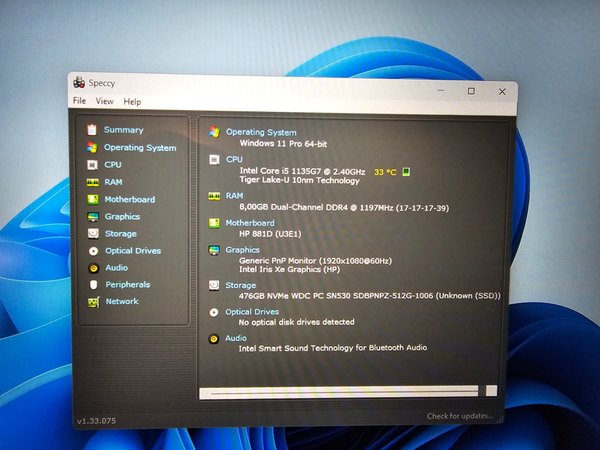Select Graphics label in the sidebar
600x450 pixels.
tap(122, 217)
